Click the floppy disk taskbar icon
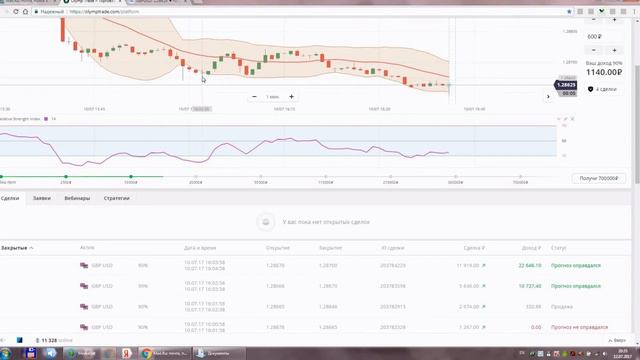Viewport: 640px width, 360px height. pyautogui.click(x=31, y=353)
